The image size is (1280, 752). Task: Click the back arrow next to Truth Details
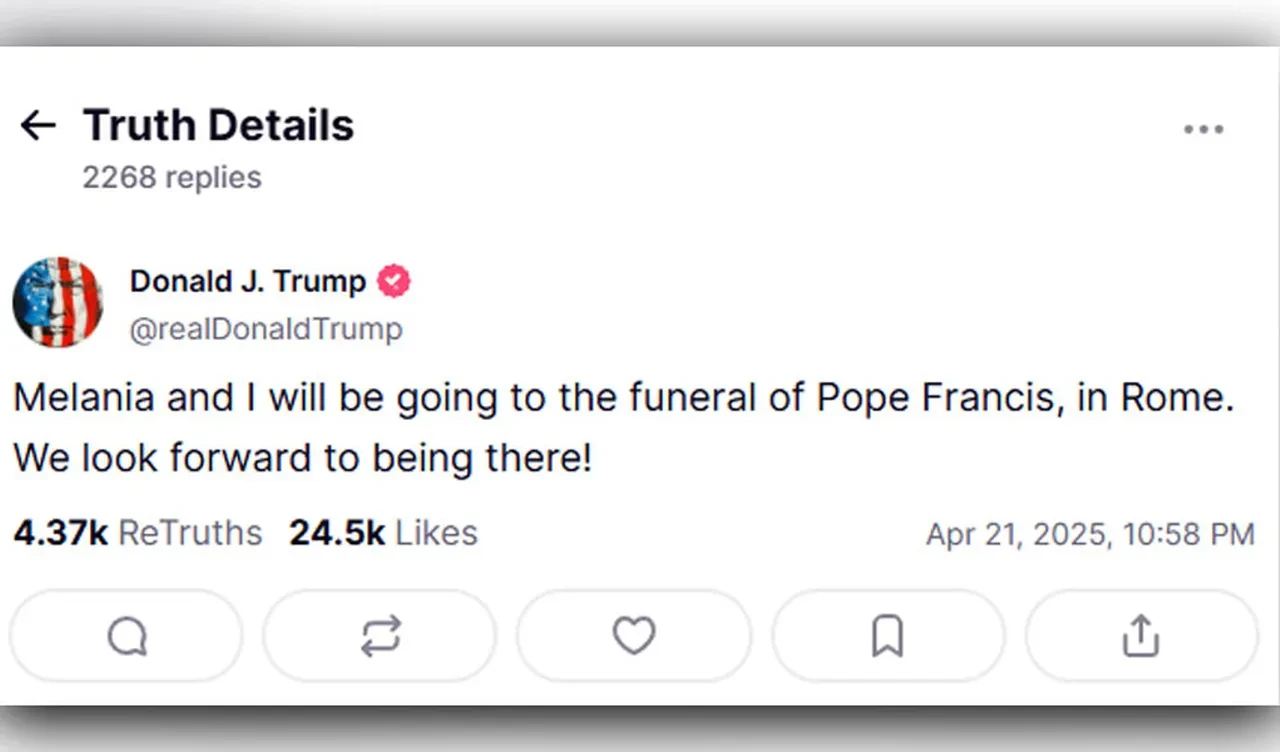(x=38, y=124)
